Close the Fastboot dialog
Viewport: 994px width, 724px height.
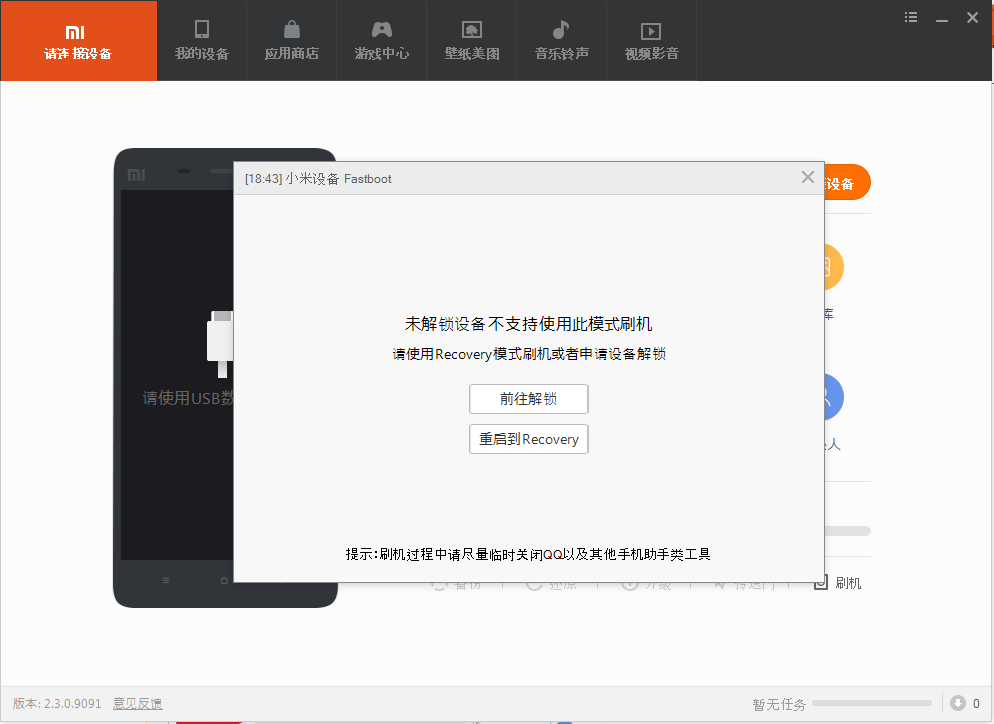[x=808, y=177]
